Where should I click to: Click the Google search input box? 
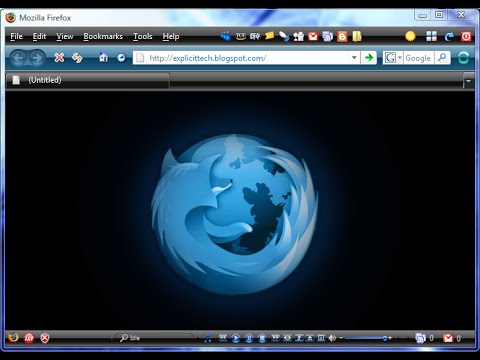click(x=419, y=58)
